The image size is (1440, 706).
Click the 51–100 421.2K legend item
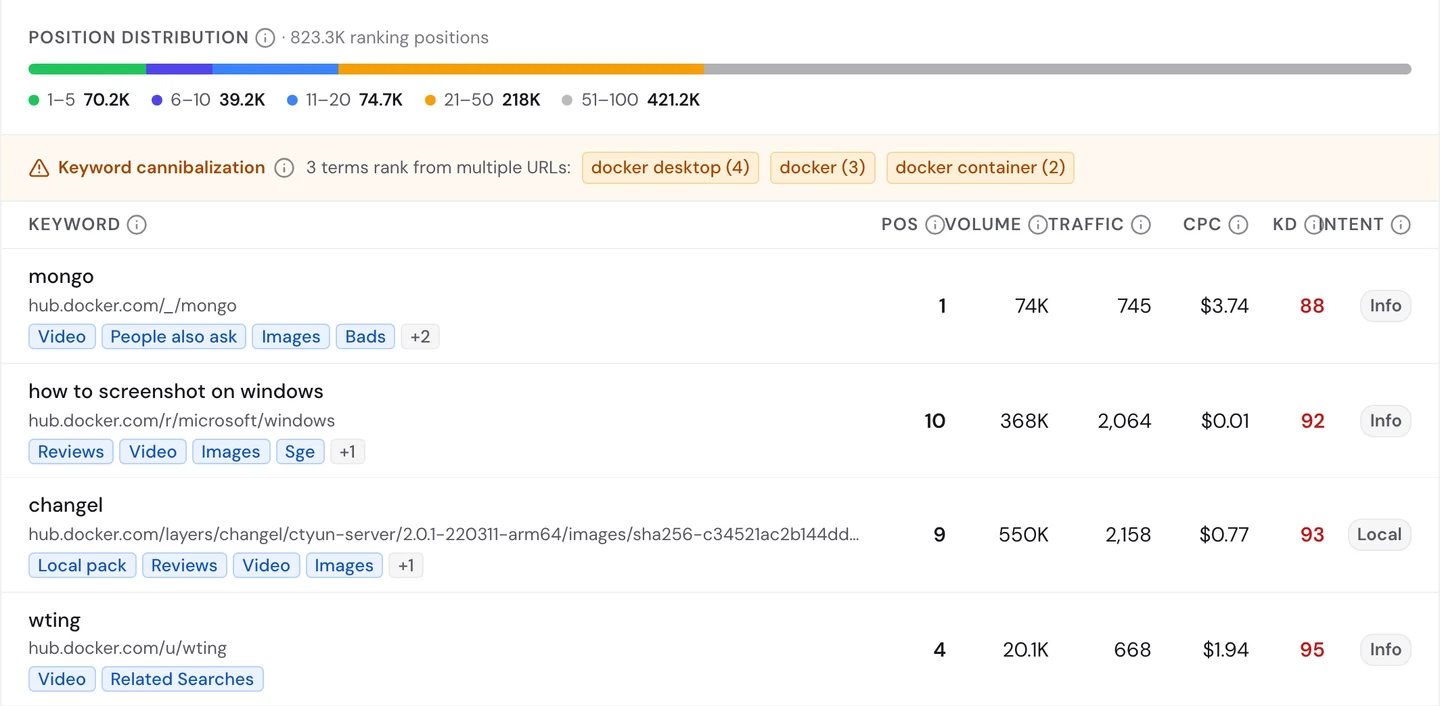pyautogui.click(x=631, y=100)
